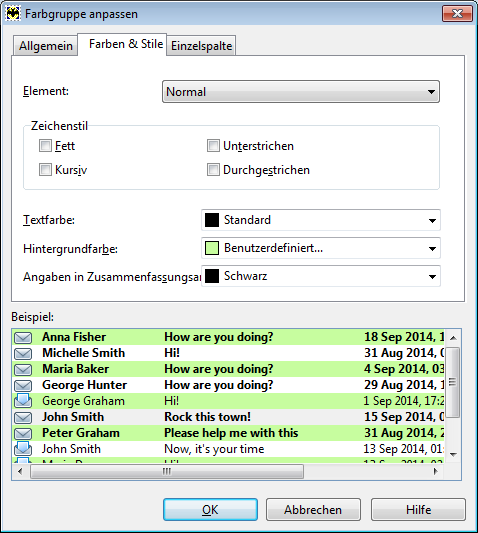Click the Abbrechen button
Viewport: 478px width, 533px height.
pyautogui.click(x=313, y=510)
